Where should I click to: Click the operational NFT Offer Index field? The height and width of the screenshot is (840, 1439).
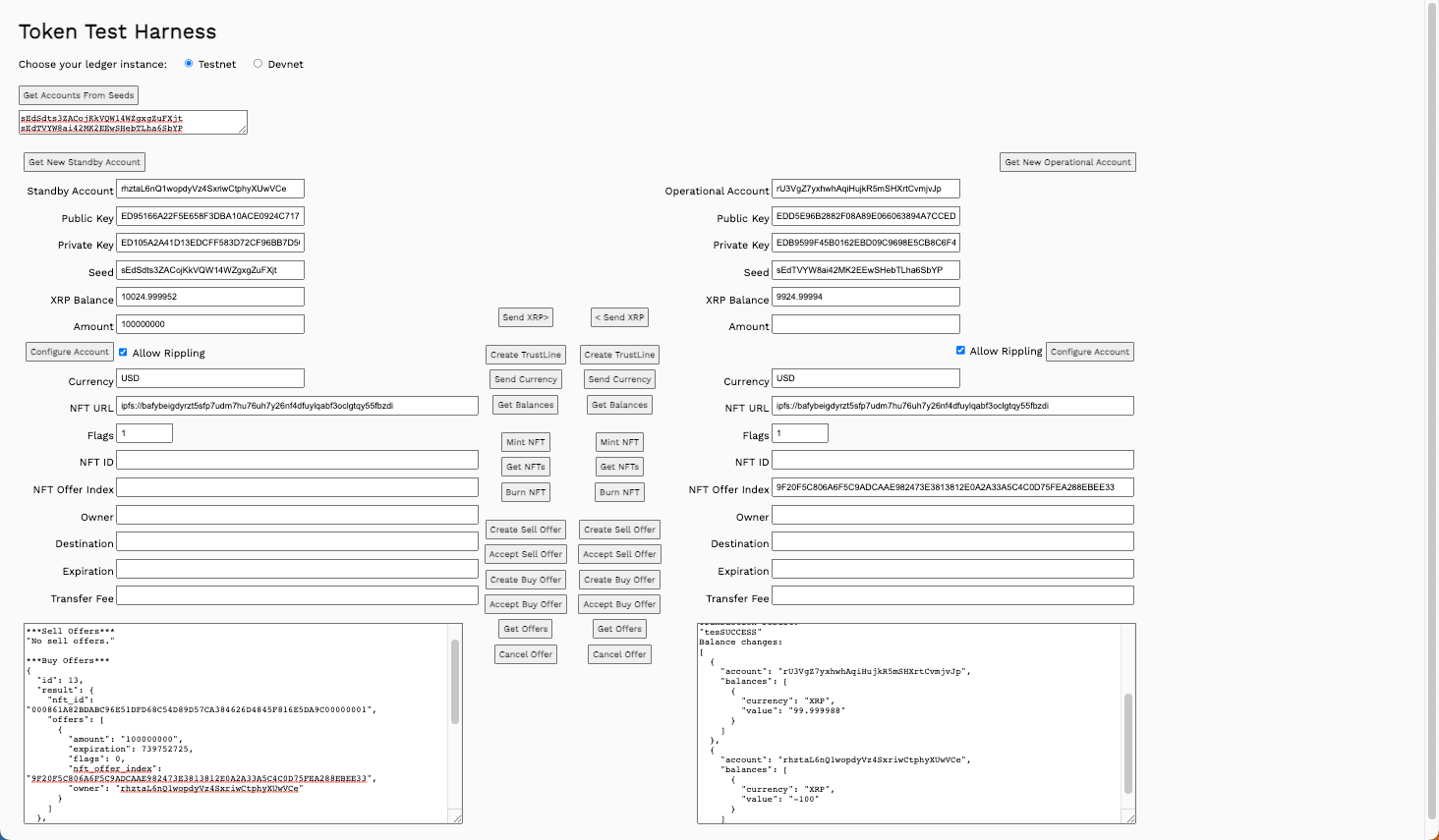[952, 487]
